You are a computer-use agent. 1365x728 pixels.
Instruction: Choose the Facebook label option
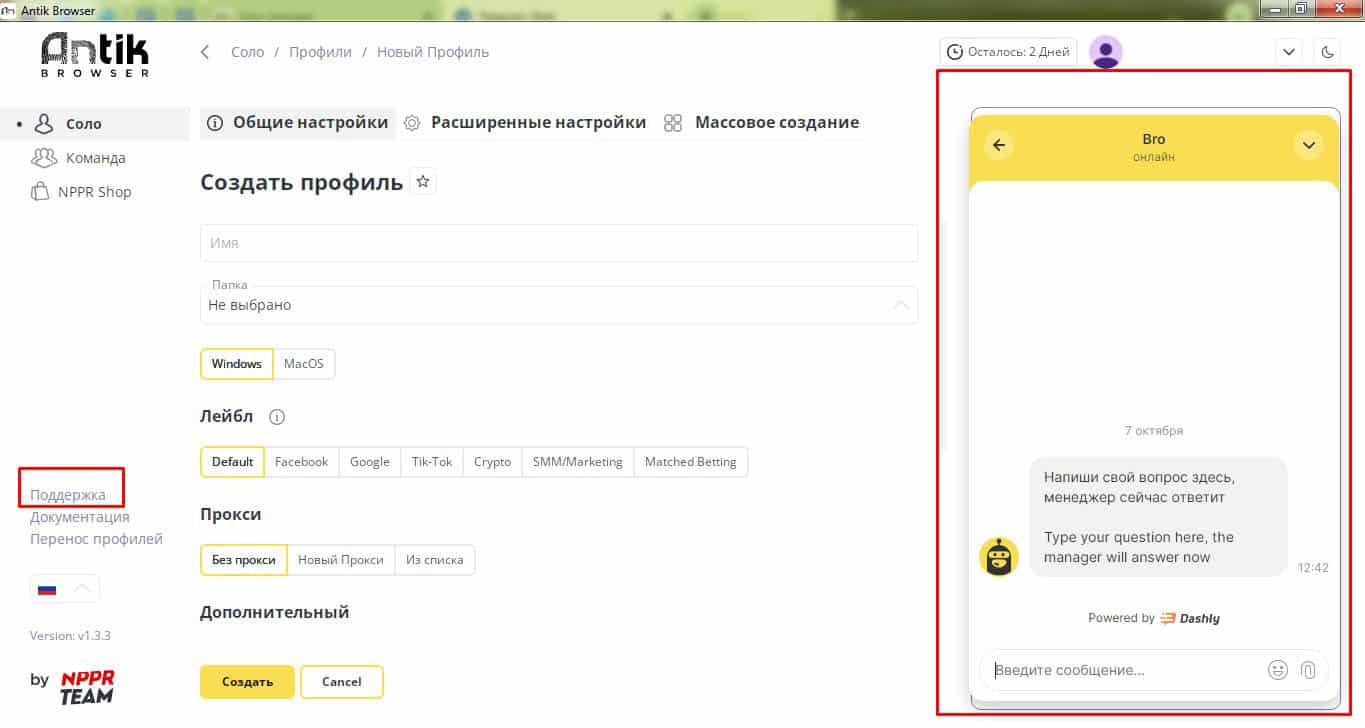301,462
